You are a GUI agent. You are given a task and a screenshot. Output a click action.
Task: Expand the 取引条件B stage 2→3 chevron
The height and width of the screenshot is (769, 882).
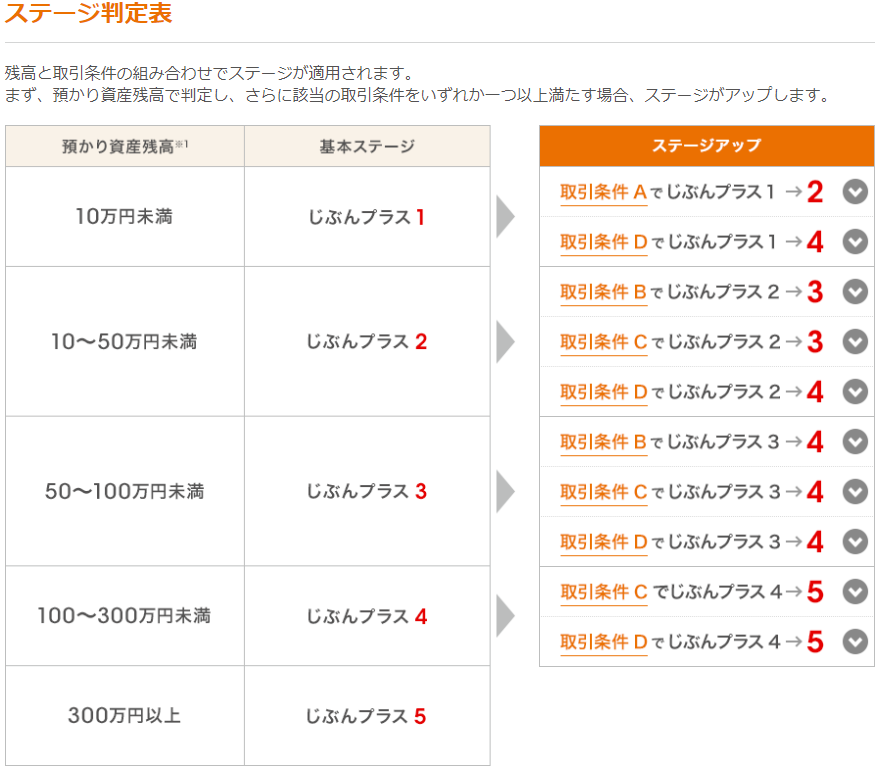854,292
